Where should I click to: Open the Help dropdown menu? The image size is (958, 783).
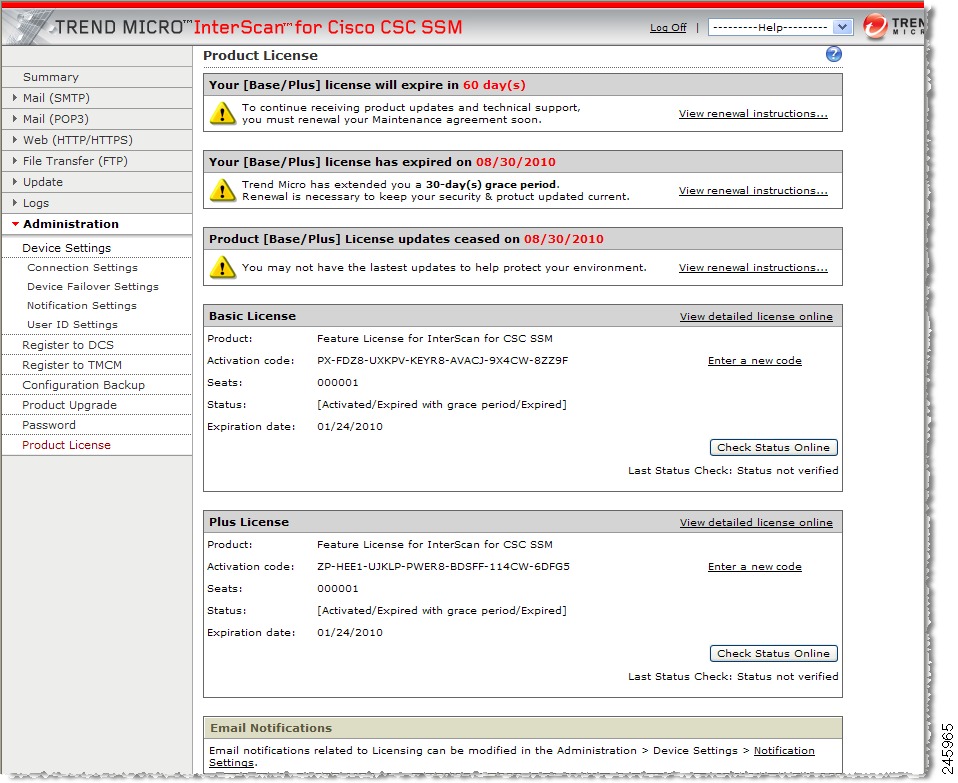click(x=780, y=27)
